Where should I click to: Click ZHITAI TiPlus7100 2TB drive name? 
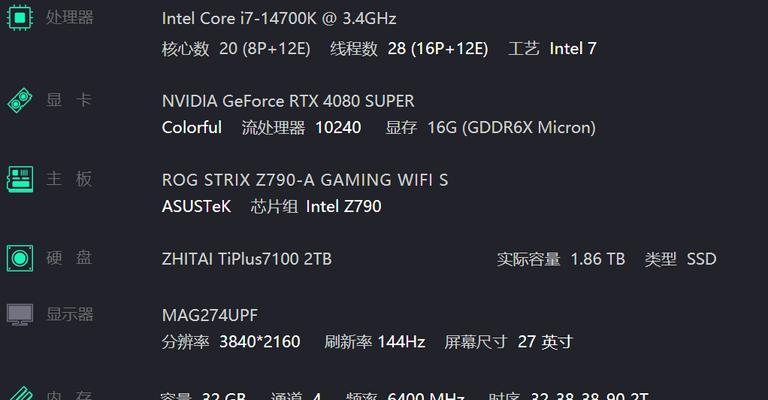coord(247,259)
